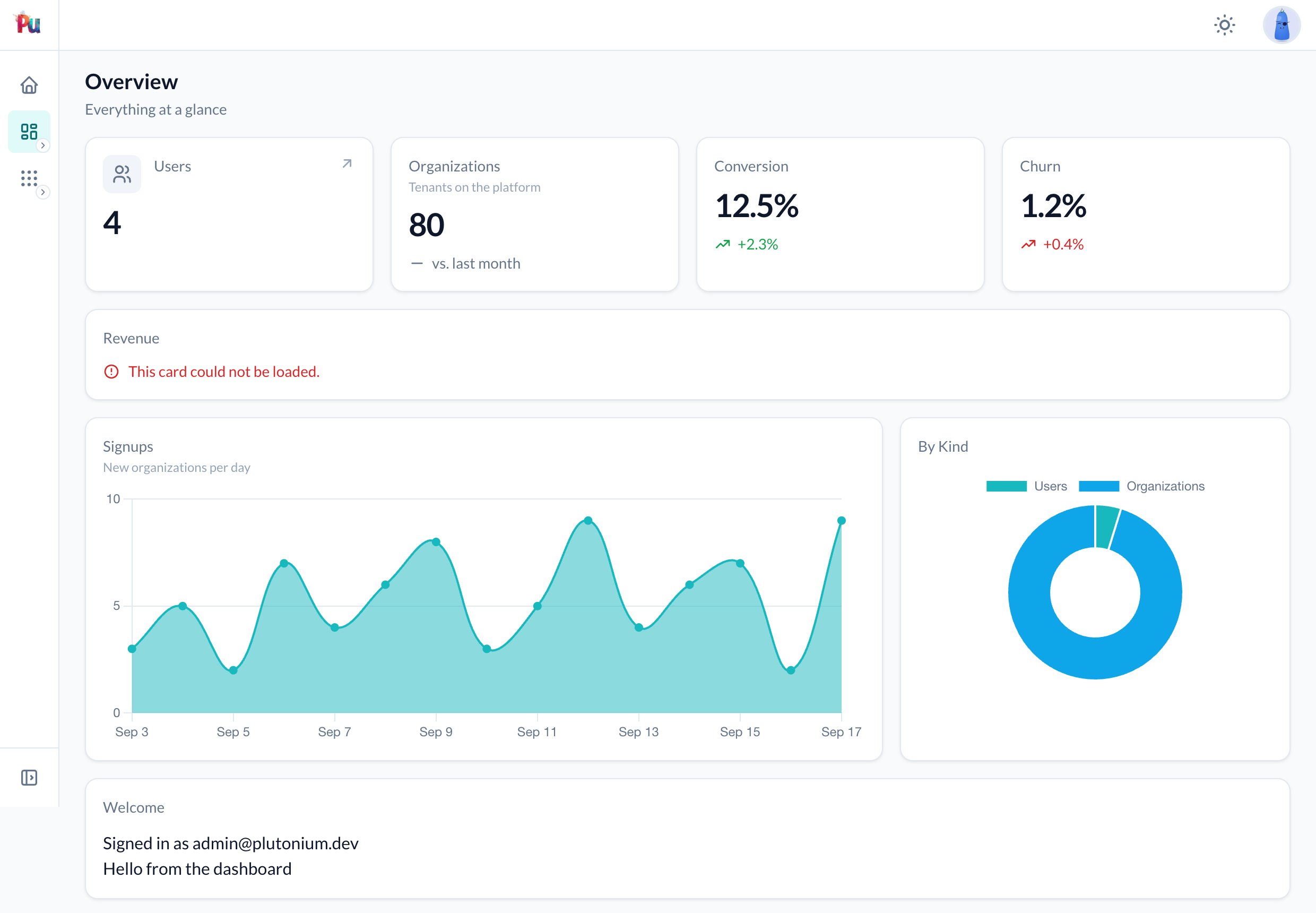This screenshot has height=913, width=1316.
Task: Click 'New organizations per day' subtitle
Action: [177, 467]
